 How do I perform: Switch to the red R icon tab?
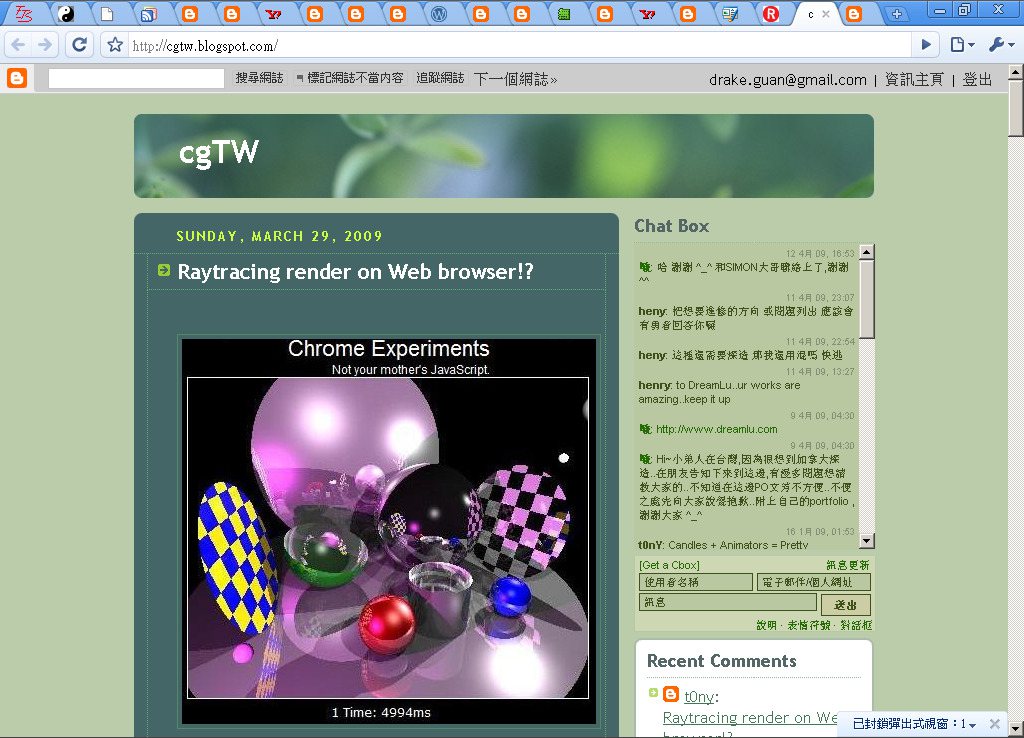tap(771, 14)
